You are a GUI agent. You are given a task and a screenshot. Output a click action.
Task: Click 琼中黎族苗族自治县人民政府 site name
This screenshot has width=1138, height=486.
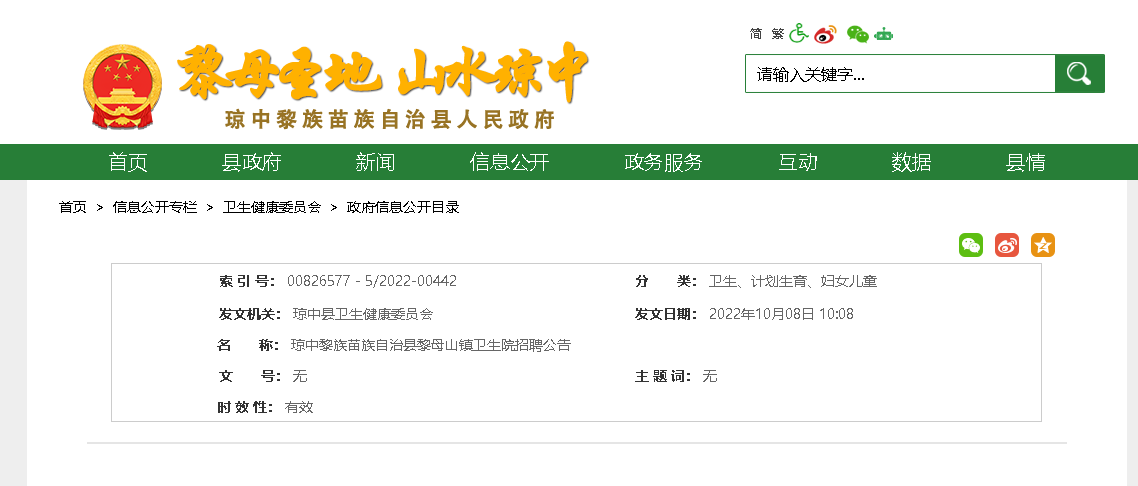pos(390,120)
